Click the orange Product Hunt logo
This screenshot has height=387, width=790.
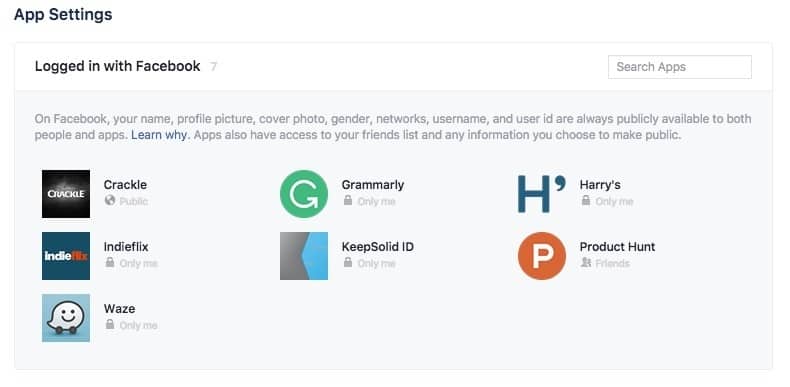coord(542,256)
